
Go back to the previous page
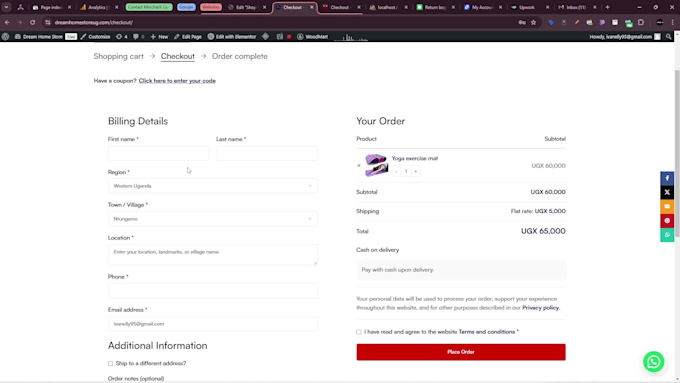[7, 22]
